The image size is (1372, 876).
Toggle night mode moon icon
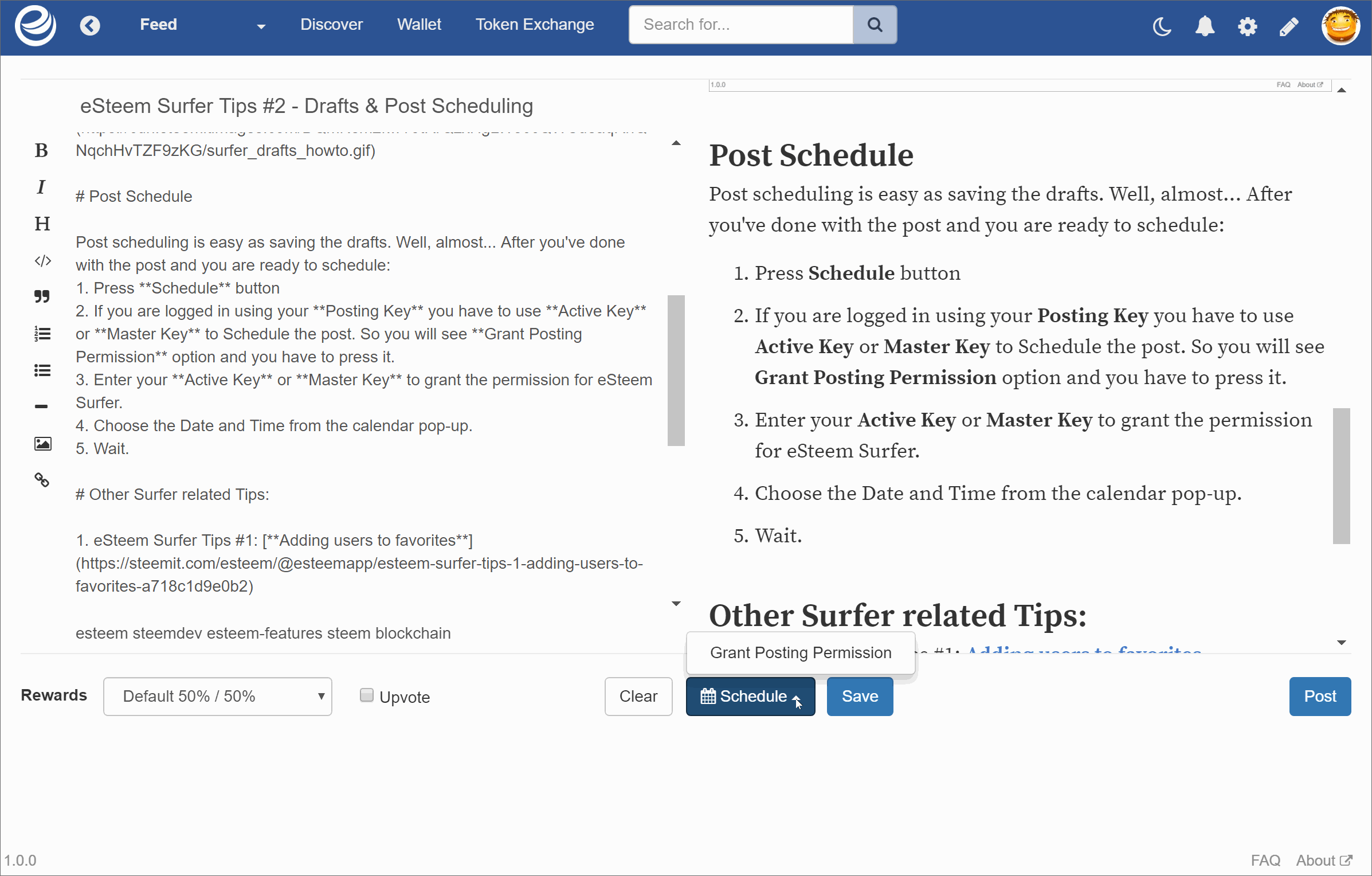pos(1162,26)
